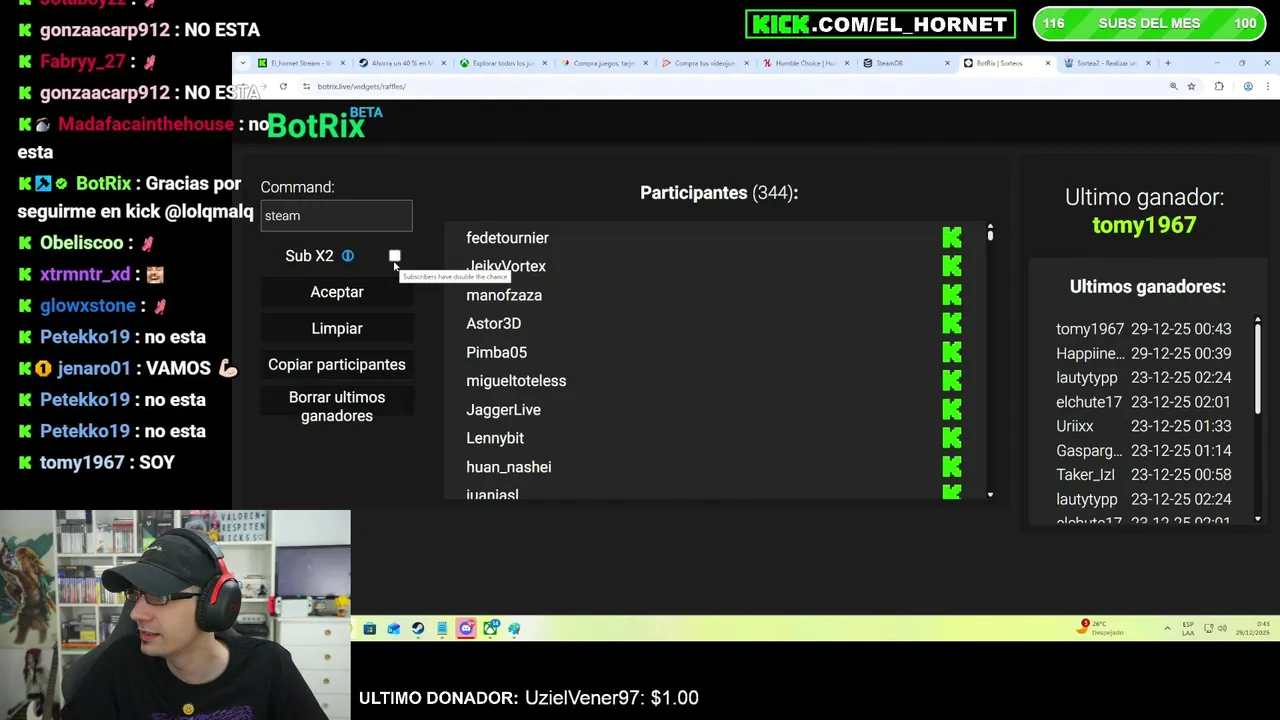
Task: Click winner tomy1967 under Ultimo ganador
Action: (1144, 225)
